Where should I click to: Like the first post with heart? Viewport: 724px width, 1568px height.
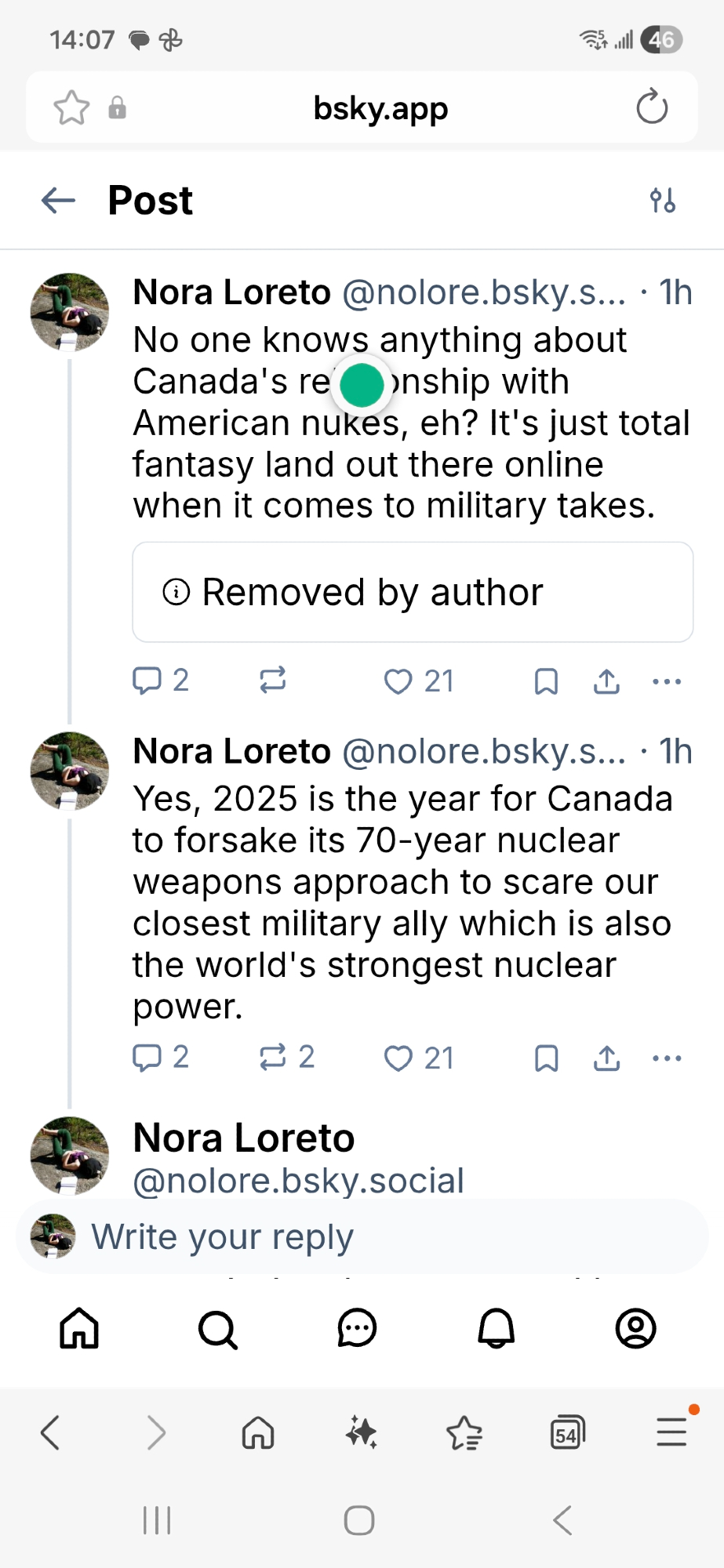(398, 681)
